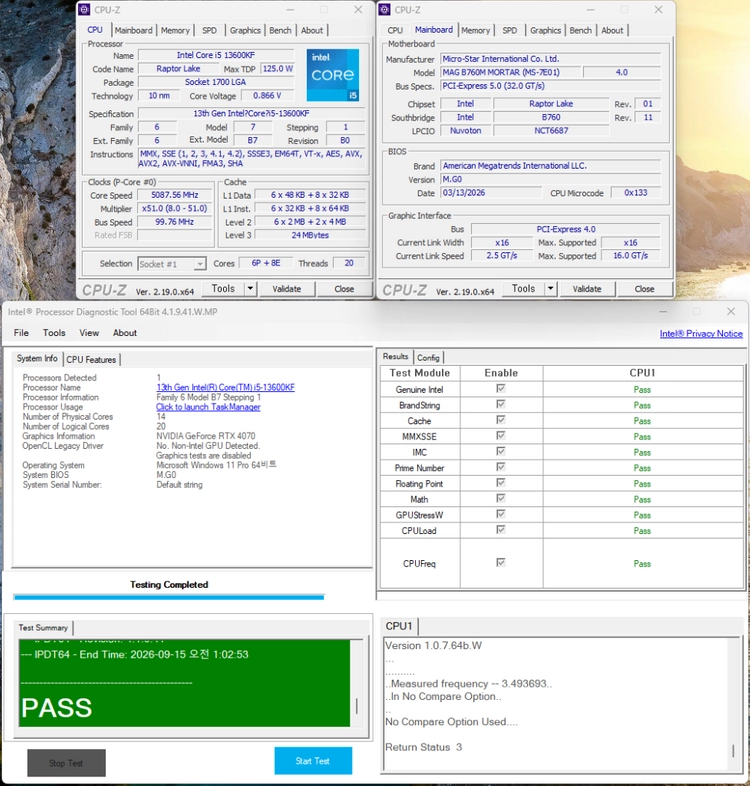Toggle the Genuine Intel enable checkbox
Screen dimensions: 750x786
(x=500, y=388)
